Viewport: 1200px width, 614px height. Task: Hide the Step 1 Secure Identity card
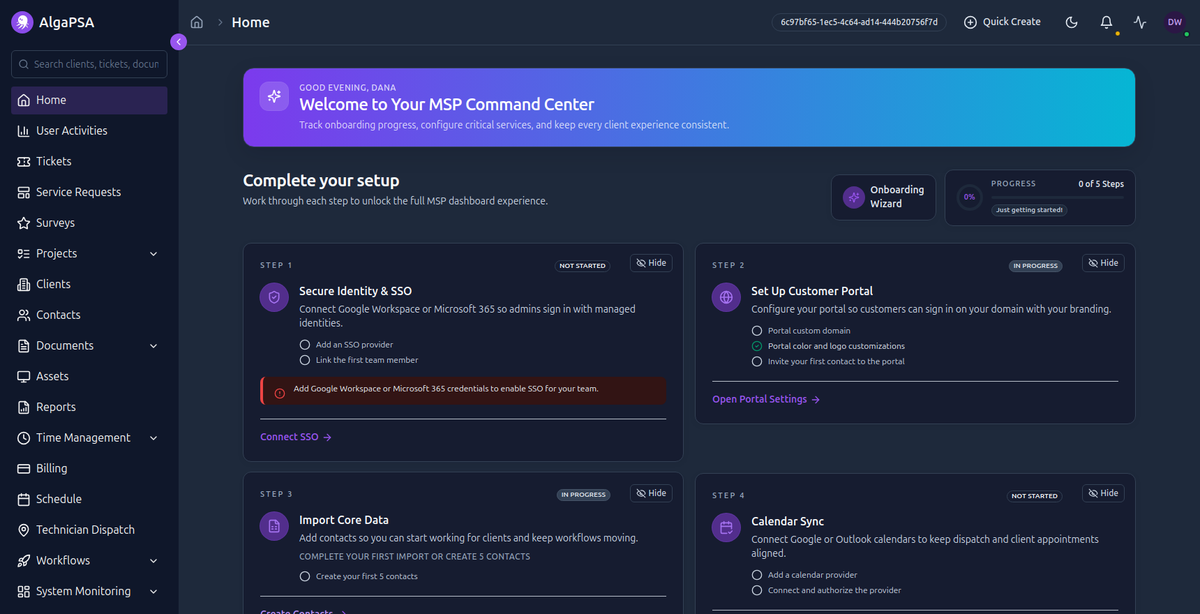(x=651, y=263)
